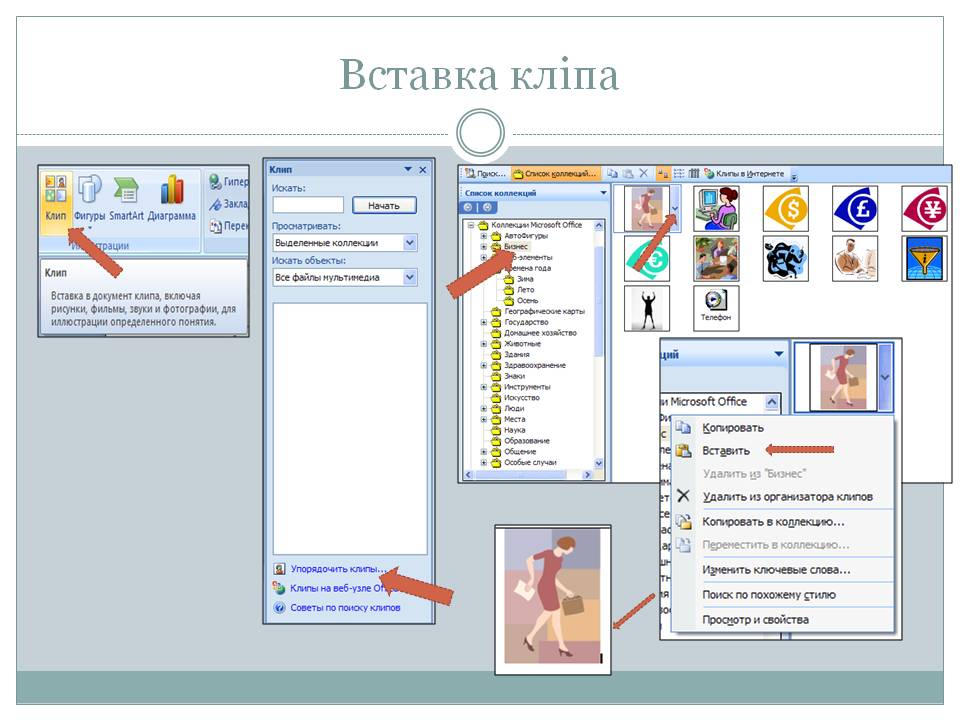Select the dollar sign clip art
The height and width of the screenshot is (720, 960).
pos(786,209)
